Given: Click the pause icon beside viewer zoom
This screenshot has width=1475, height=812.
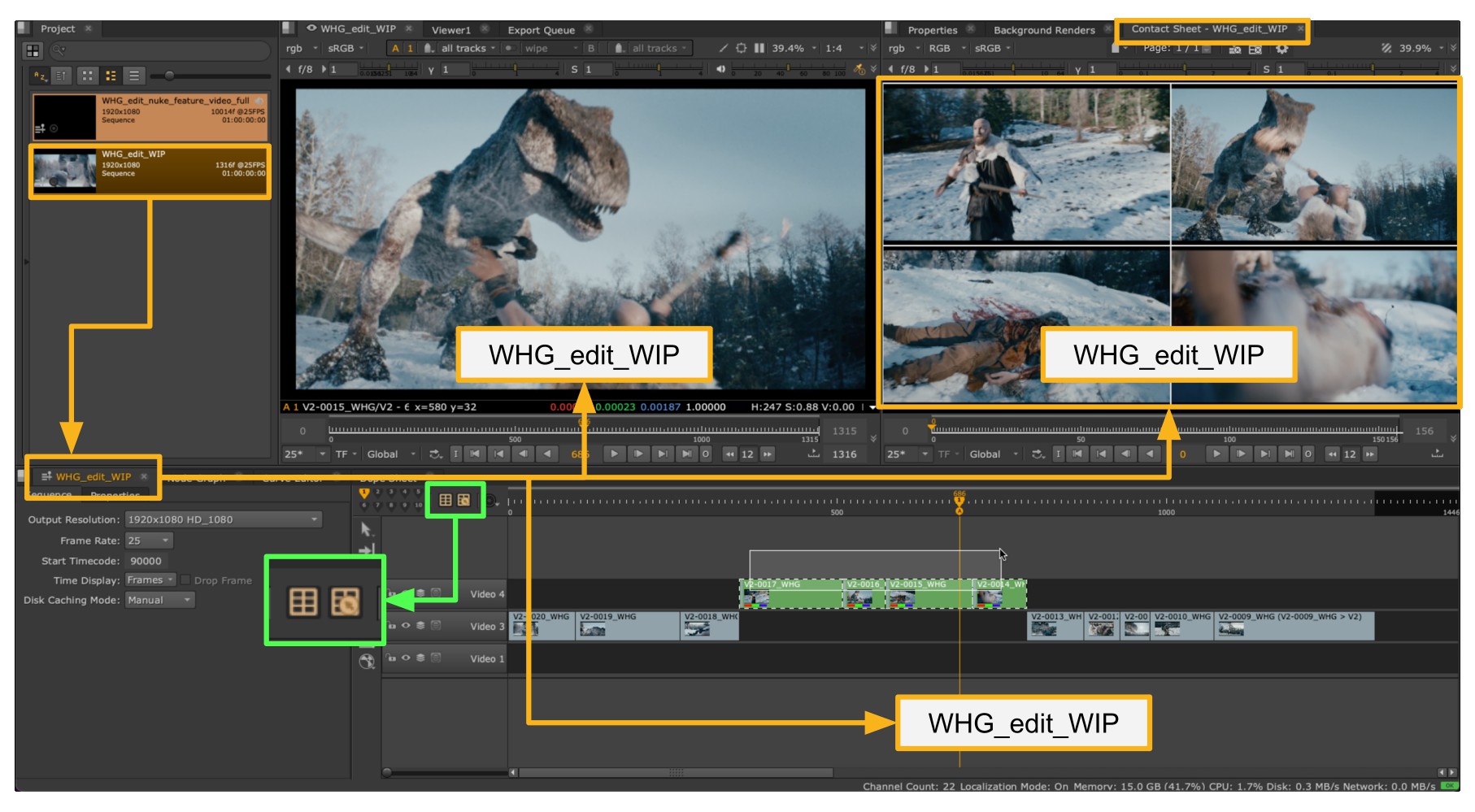Looking at the screenshot, I should [759, 49].
